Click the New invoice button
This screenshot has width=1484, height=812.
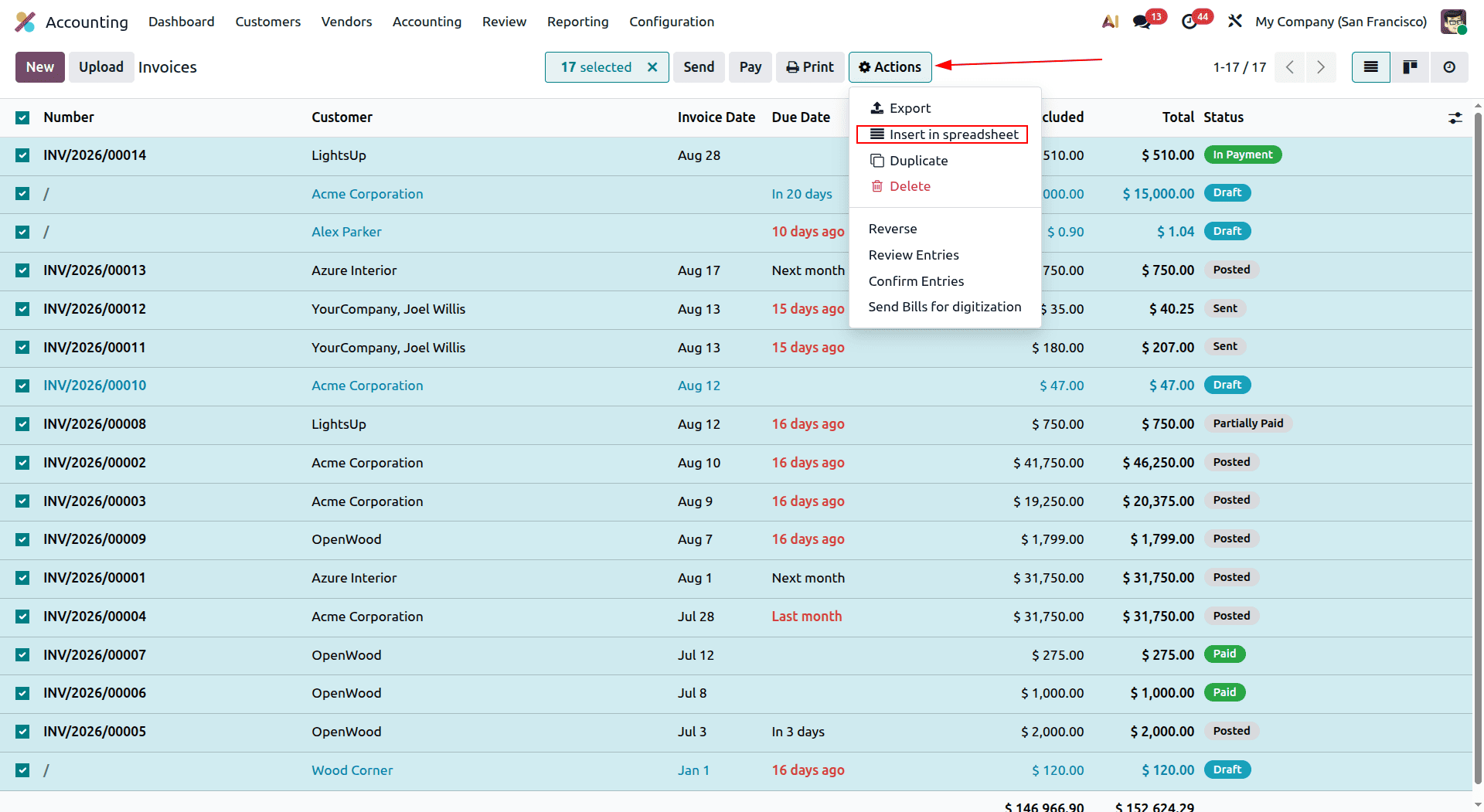click(40, 67)
